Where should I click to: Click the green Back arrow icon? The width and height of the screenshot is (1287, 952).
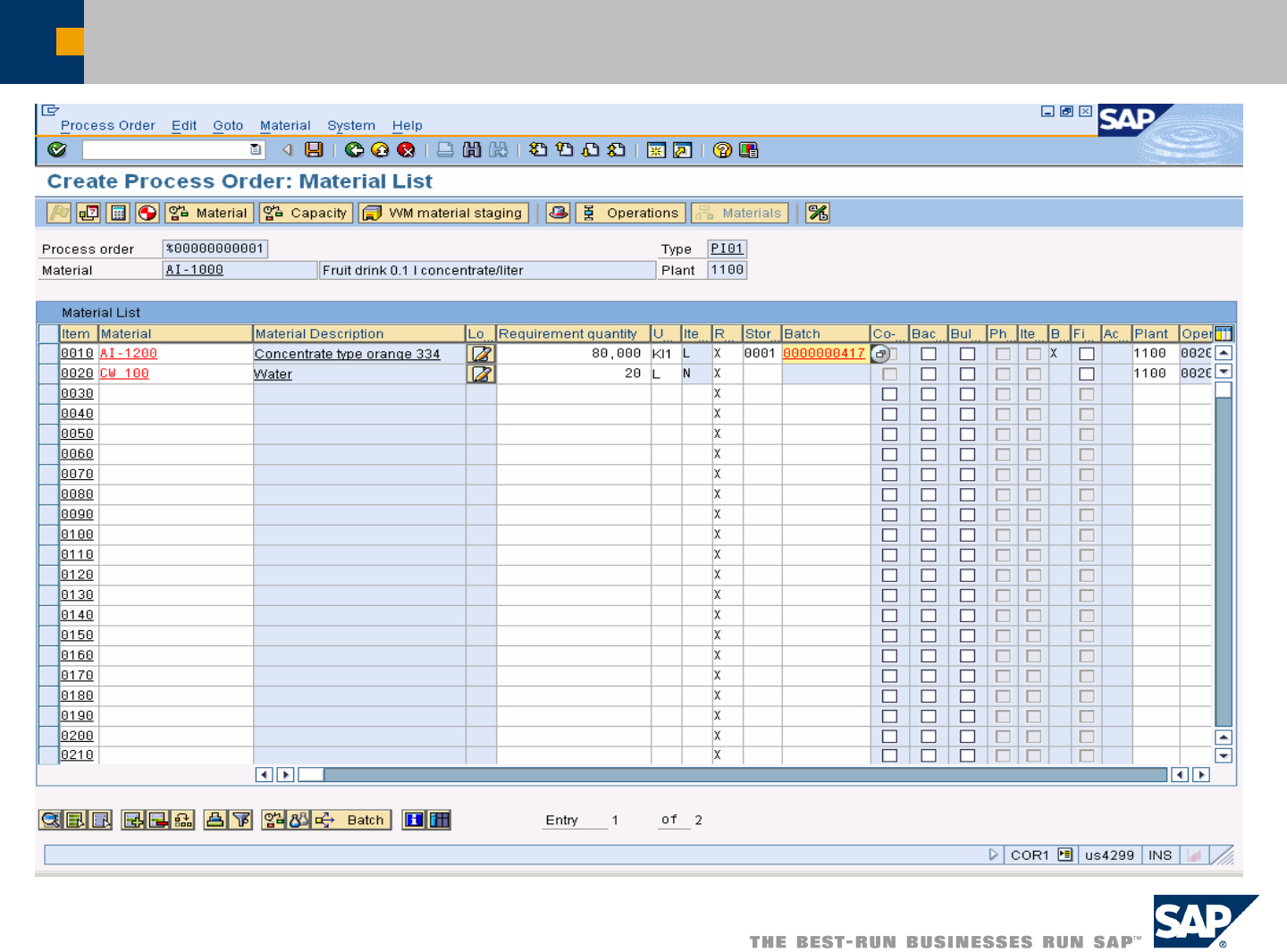(x=354, y=150)
